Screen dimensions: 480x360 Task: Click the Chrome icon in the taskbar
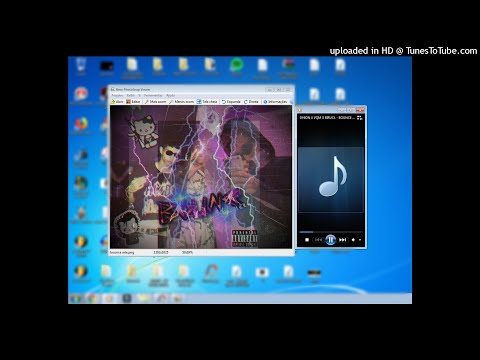(92, 298)
